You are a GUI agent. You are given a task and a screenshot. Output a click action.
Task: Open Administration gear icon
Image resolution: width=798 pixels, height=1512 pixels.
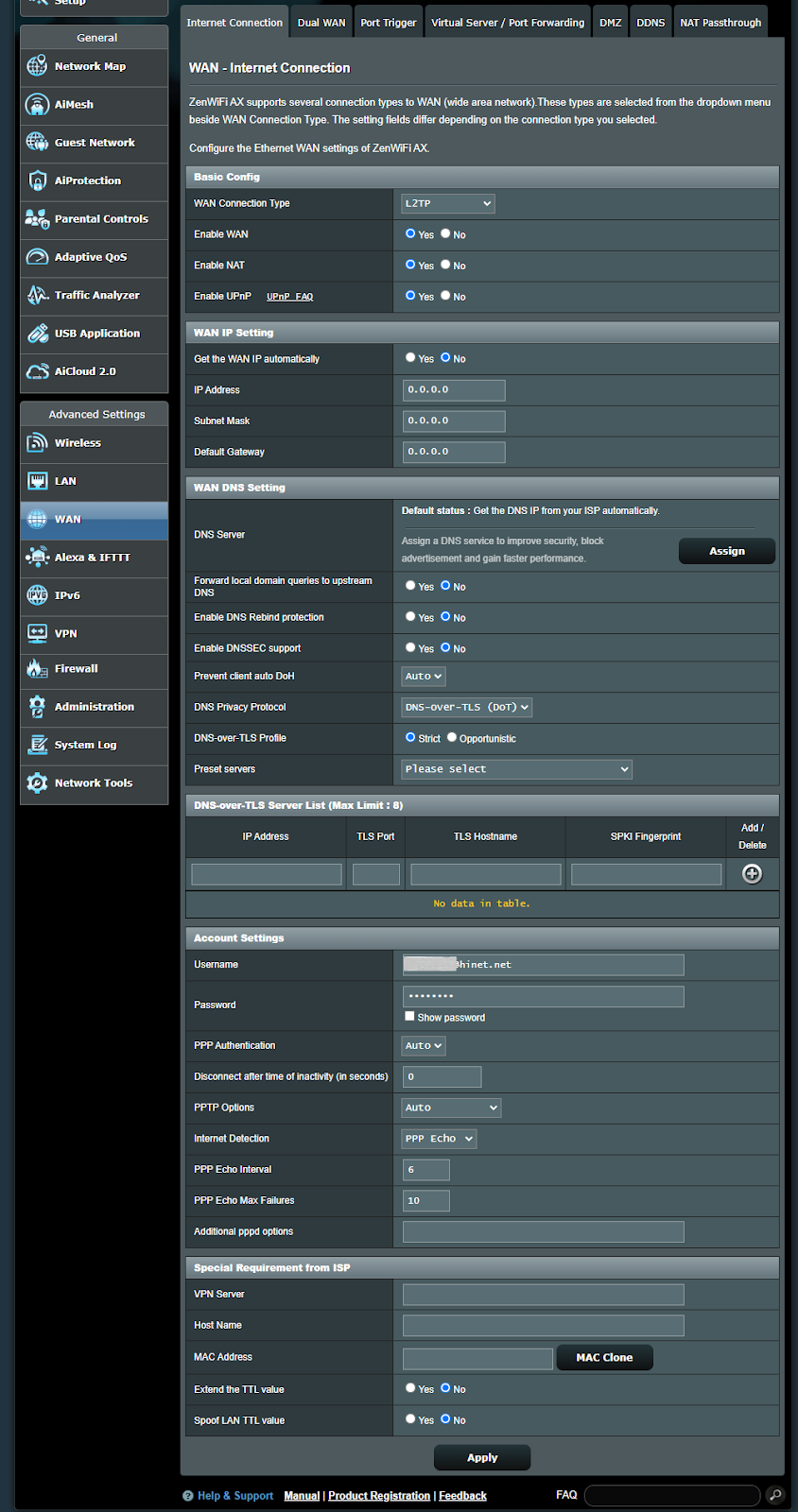tap(37, 707)
